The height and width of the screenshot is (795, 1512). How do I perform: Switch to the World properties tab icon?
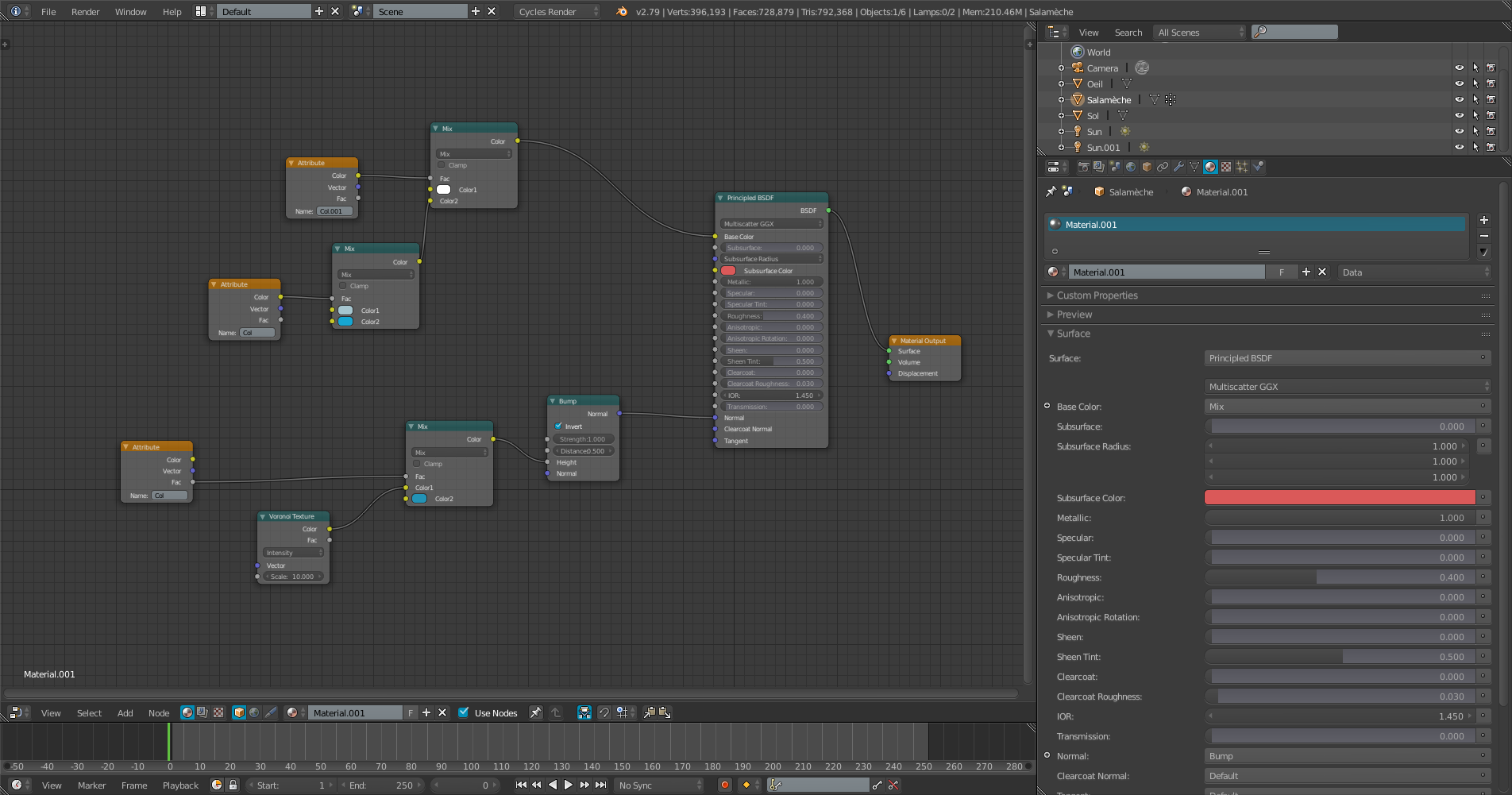pos(1131,167)
